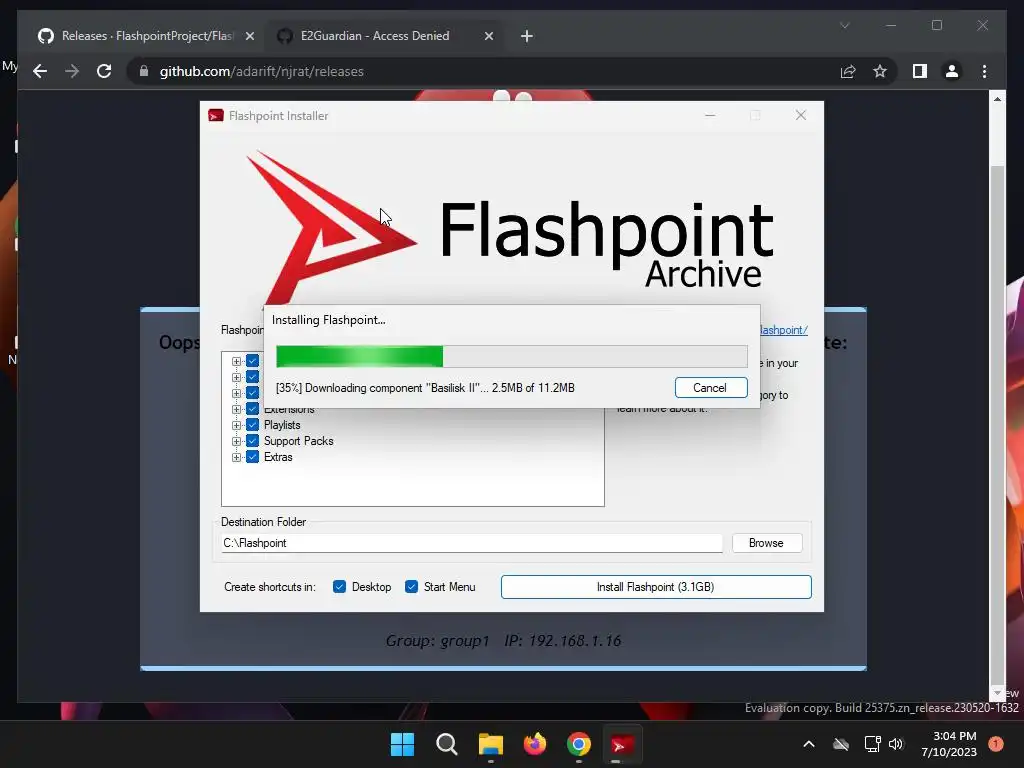Screen dimensions: 1024x768
Task: Share this page via share icon
Action: 848,71
